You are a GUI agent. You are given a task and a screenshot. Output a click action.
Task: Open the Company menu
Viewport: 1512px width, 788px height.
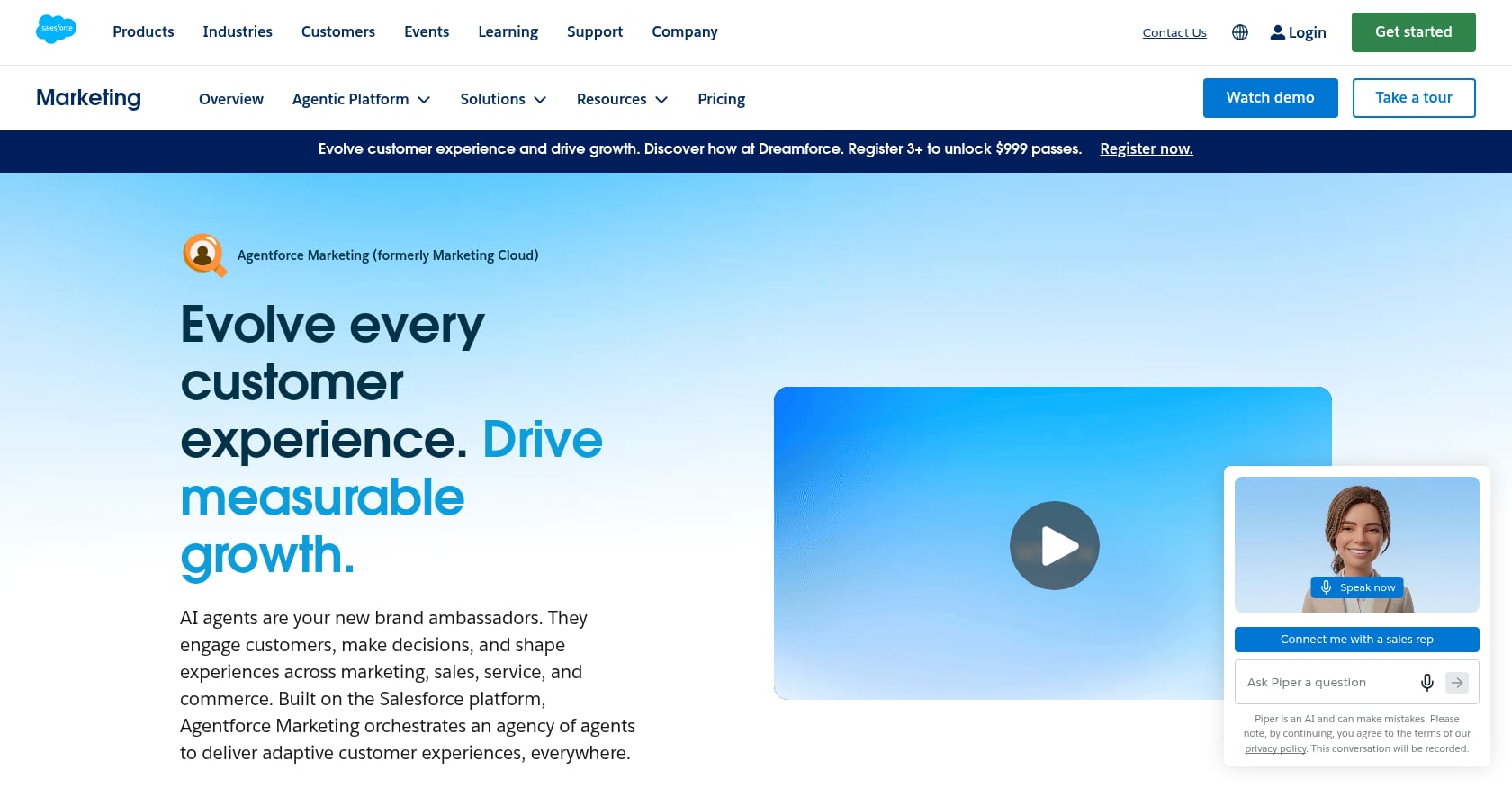685,31
